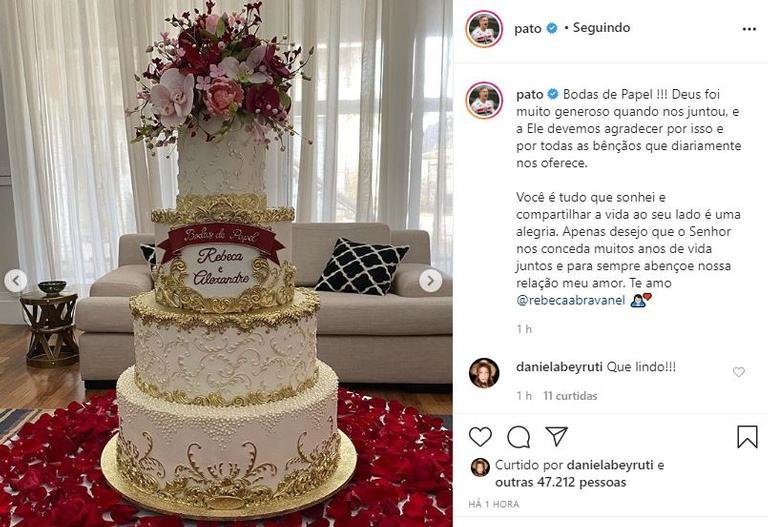Click pato username in post header

click(528, 28)
